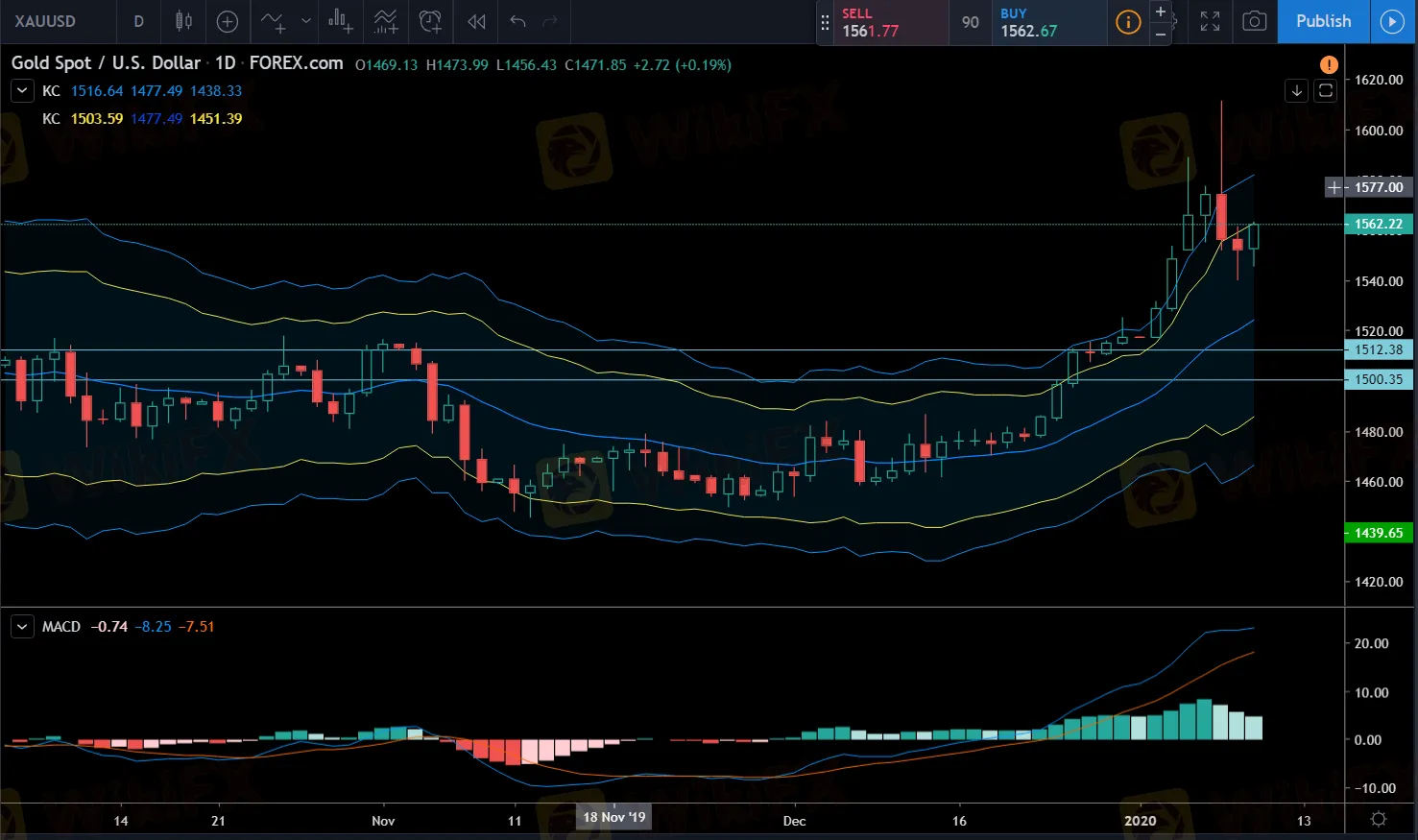Open the Indicators button in toolbar
Viewport: 1418px width, 840px height.
tap(274, 21)
